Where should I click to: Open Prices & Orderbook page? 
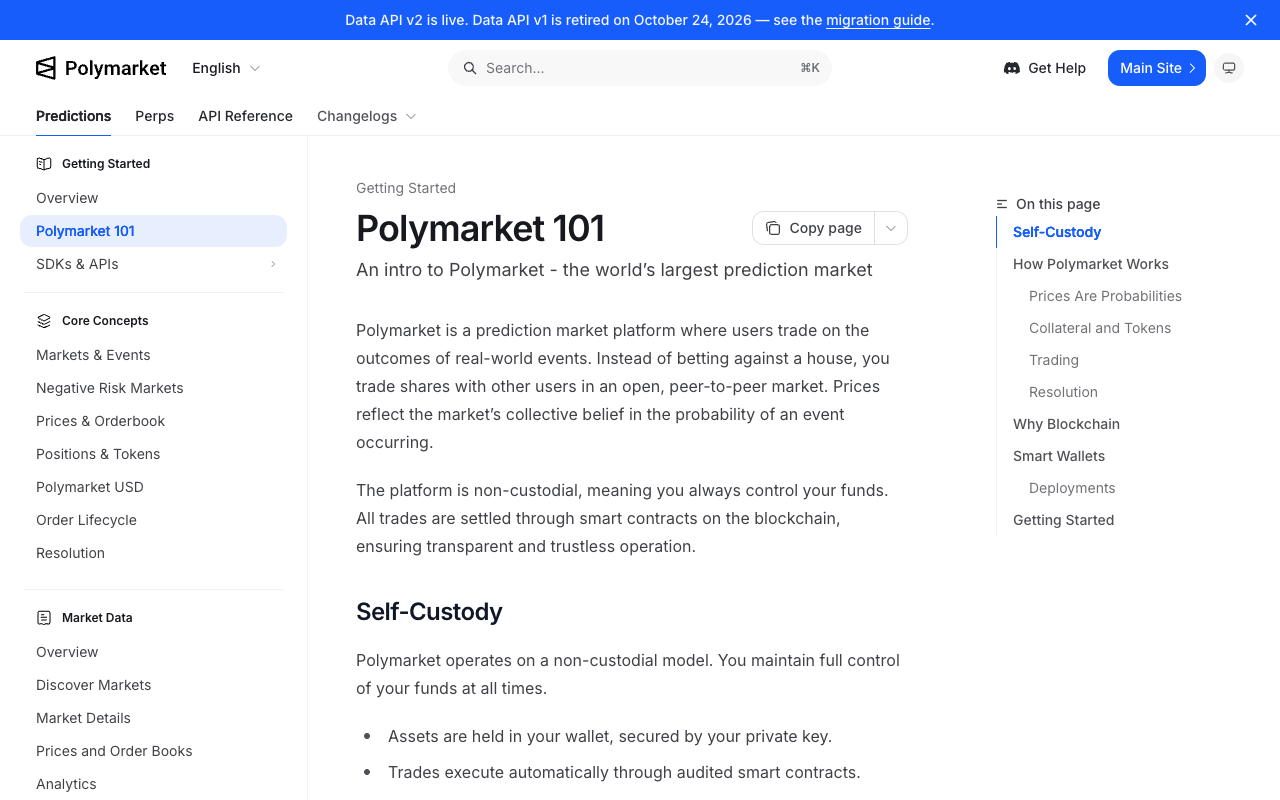[x=153, y=421]
